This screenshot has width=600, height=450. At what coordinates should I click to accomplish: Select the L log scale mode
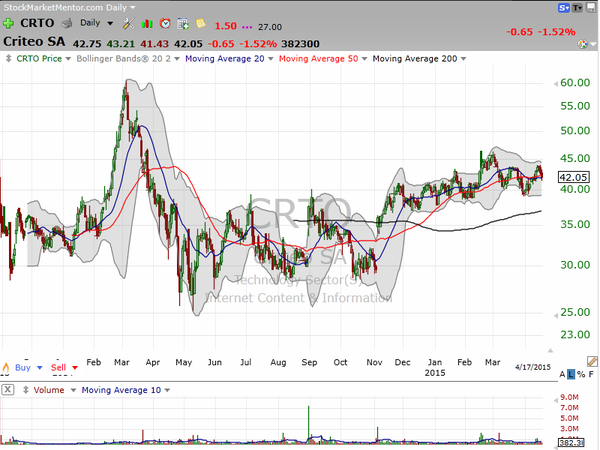point(571,374)
